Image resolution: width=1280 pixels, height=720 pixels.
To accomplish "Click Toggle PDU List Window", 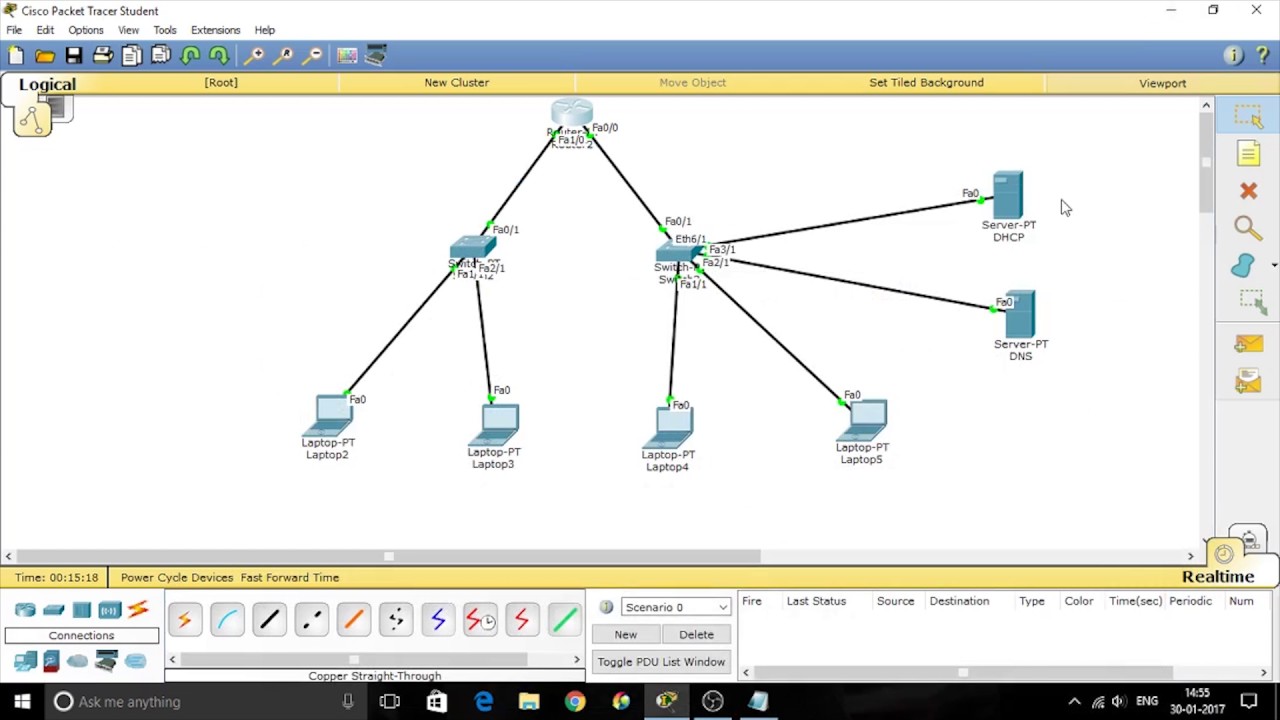I will (x=661, y=662).
